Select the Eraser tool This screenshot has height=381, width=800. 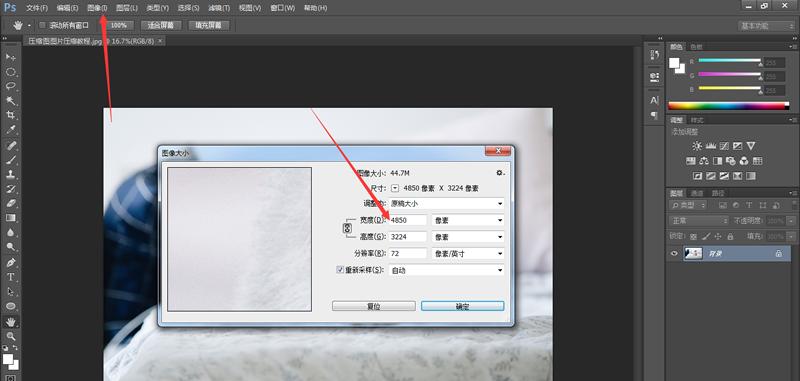tap(11, 204)
